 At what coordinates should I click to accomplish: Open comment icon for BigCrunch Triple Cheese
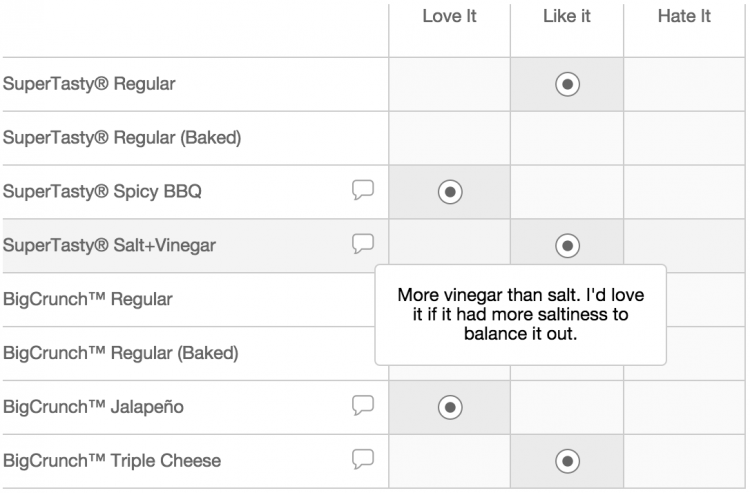(x=363, y=460)
